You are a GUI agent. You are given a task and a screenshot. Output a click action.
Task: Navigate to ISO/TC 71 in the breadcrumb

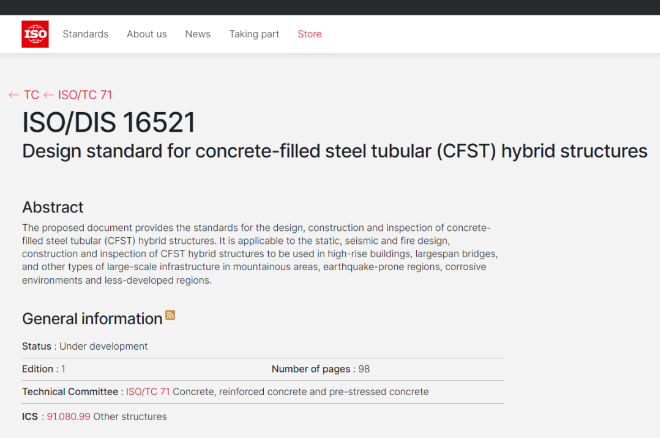click(85, 95)
